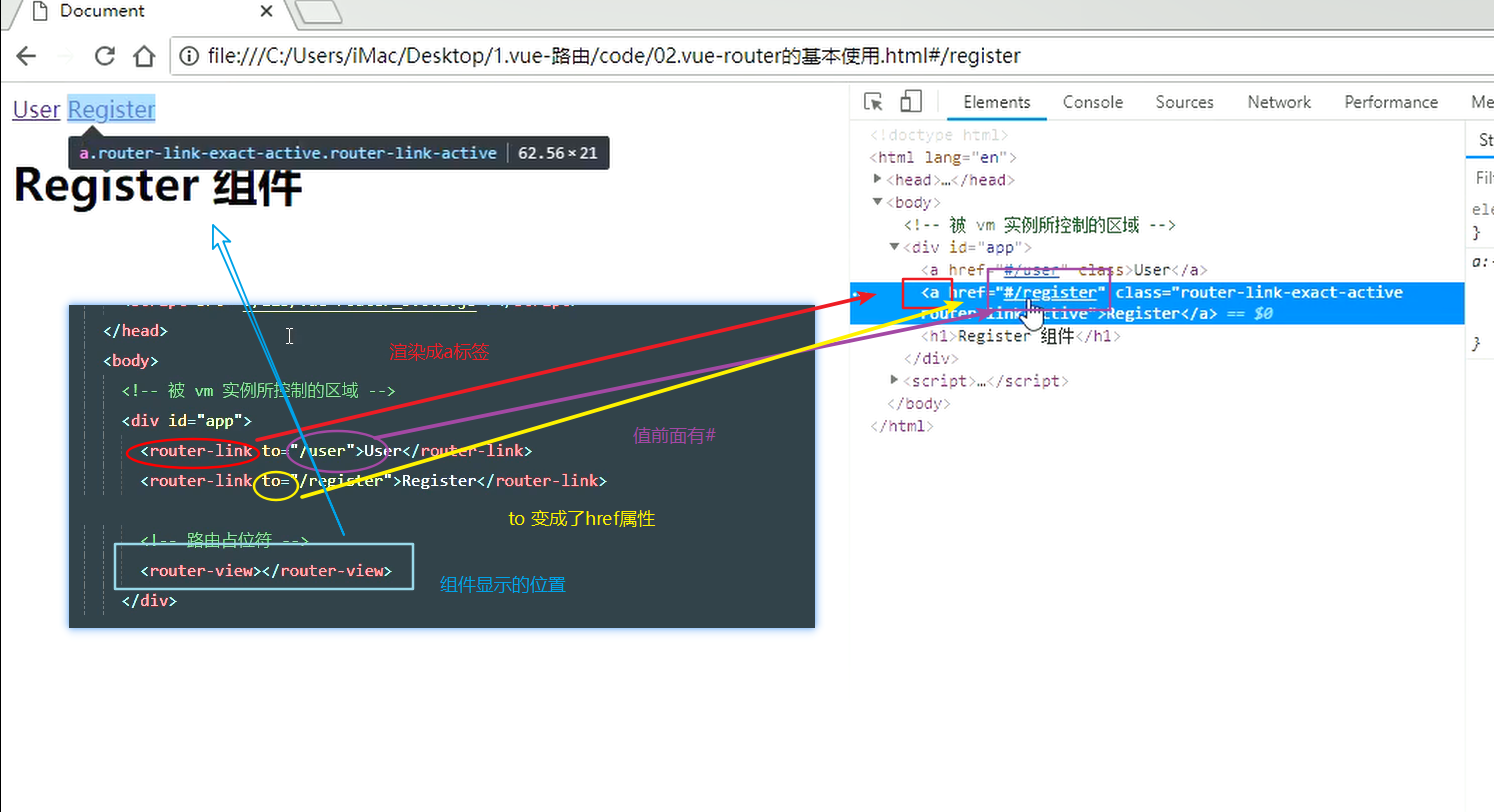Image resolution: width=1494 pixels, height=812 pixels.
Task: Click the DOM comment about vm 实例
Action: pyautogui.click(x=1040, y=225)
